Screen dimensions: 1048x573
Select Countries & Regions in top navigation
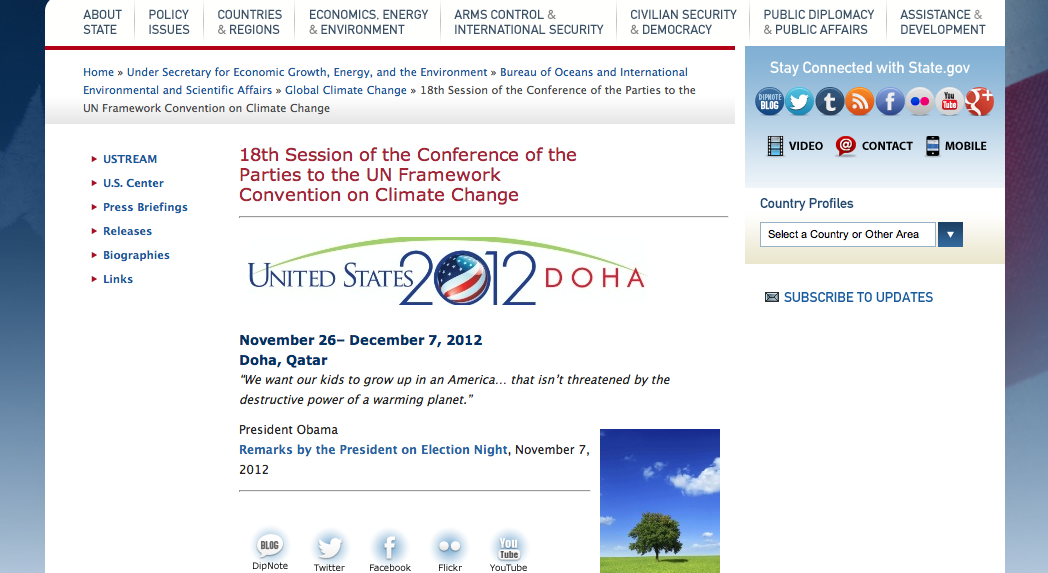249,22
